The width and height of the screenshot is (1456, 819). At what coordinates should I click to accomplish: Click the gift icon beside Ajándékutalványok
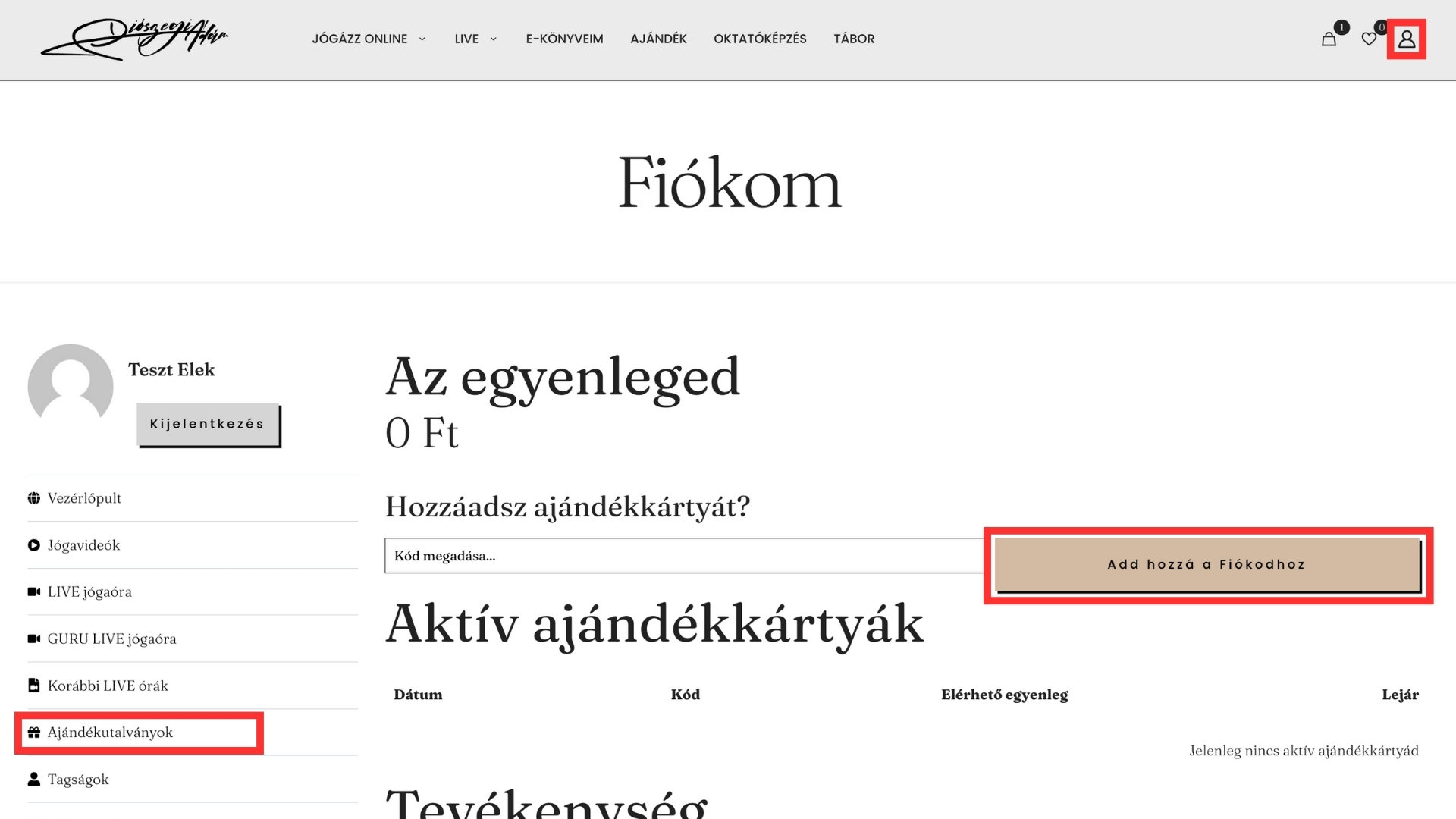34,733
